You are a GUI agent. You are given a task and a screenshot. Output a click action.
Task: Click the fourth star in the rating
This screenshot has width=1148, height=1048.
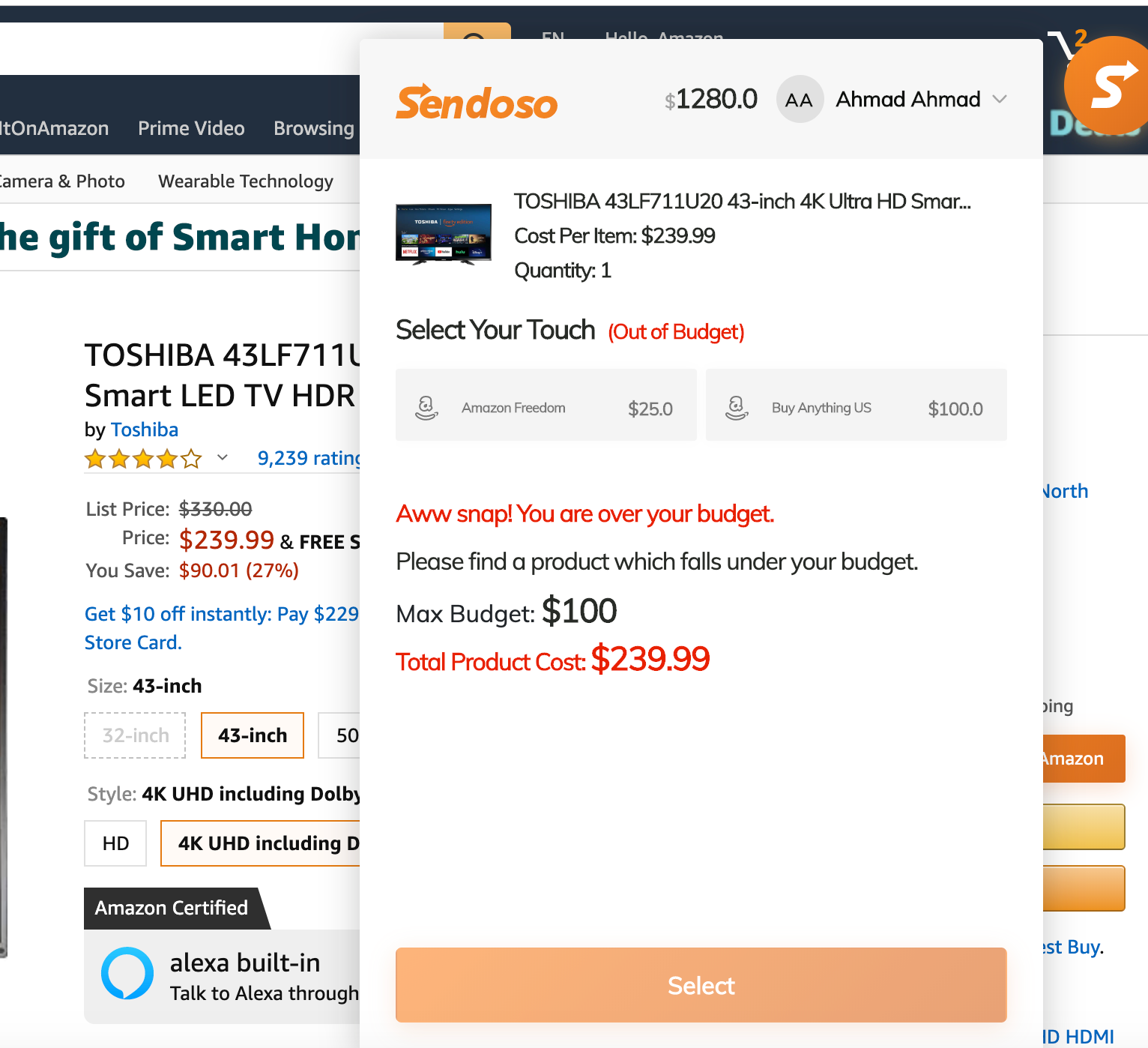pos(168,458)
